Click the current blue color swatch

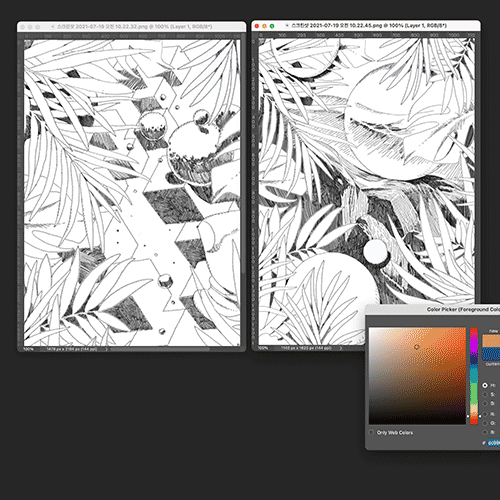491,354
